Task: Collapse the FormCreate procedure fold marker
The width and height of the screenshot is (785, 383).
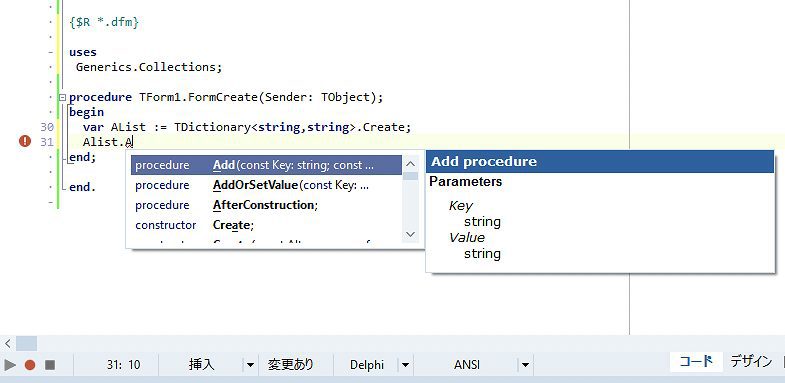Action: pyautogui.click(x=63, y=97)
